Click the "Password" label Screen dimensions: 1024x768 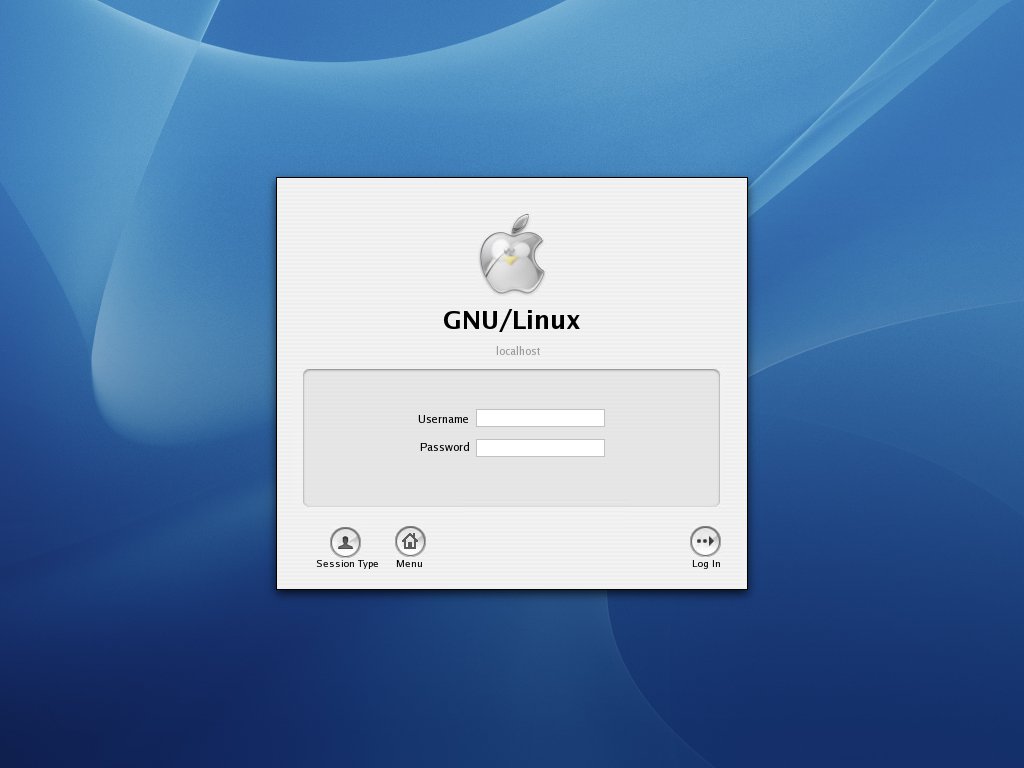[x=445, y=447]
